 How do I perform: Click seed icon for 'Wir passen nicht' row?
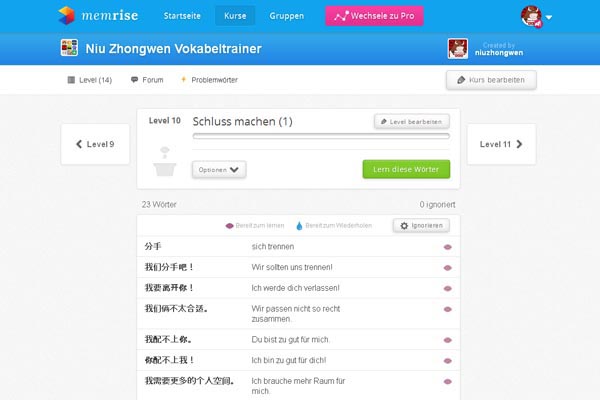(x=447, y=309)
